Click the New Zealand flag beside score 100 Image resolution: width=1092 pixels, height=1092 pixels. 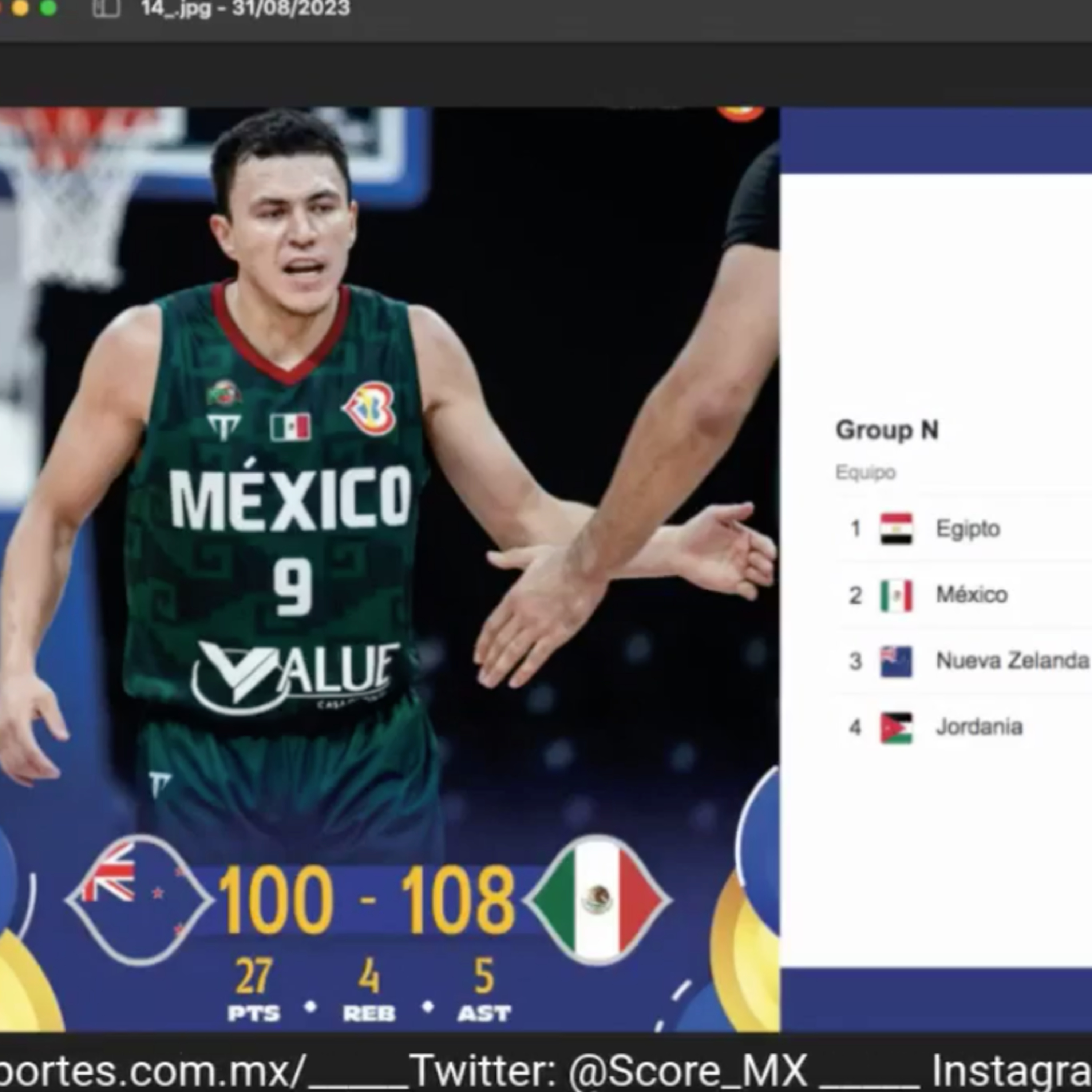coord(138,901)
